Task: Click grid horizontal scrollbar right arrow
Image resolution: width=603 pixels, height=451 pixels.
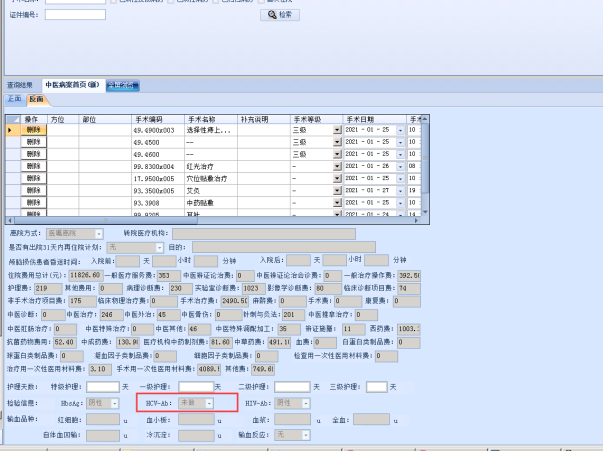Action: [x=416, y=220]
